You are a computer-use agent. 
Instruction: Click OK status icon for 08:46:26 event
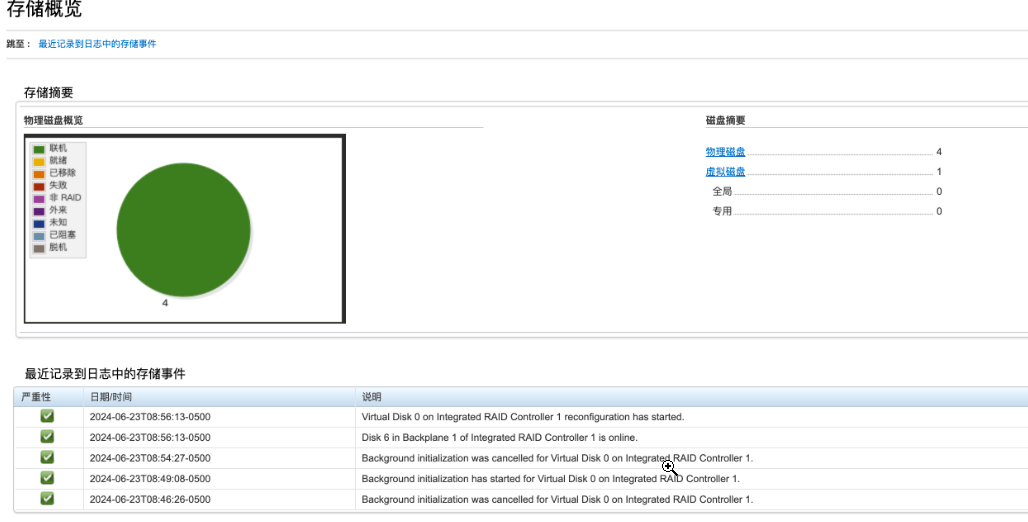47,498
